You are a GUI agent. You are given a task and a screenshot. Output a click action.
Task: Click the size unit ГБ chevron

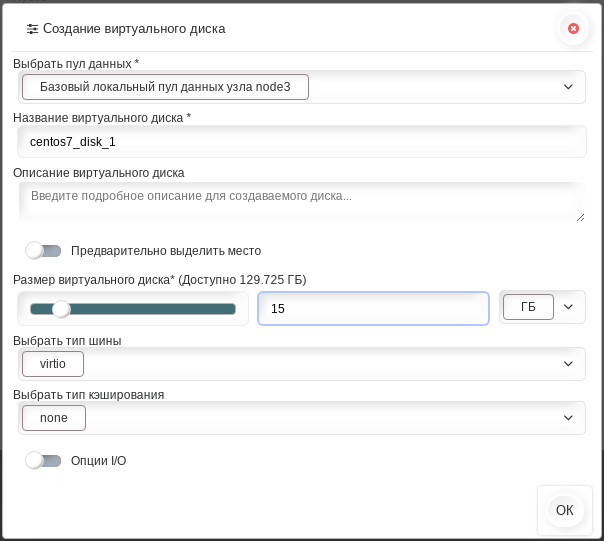pyautogui.click(x=568, y=307)
